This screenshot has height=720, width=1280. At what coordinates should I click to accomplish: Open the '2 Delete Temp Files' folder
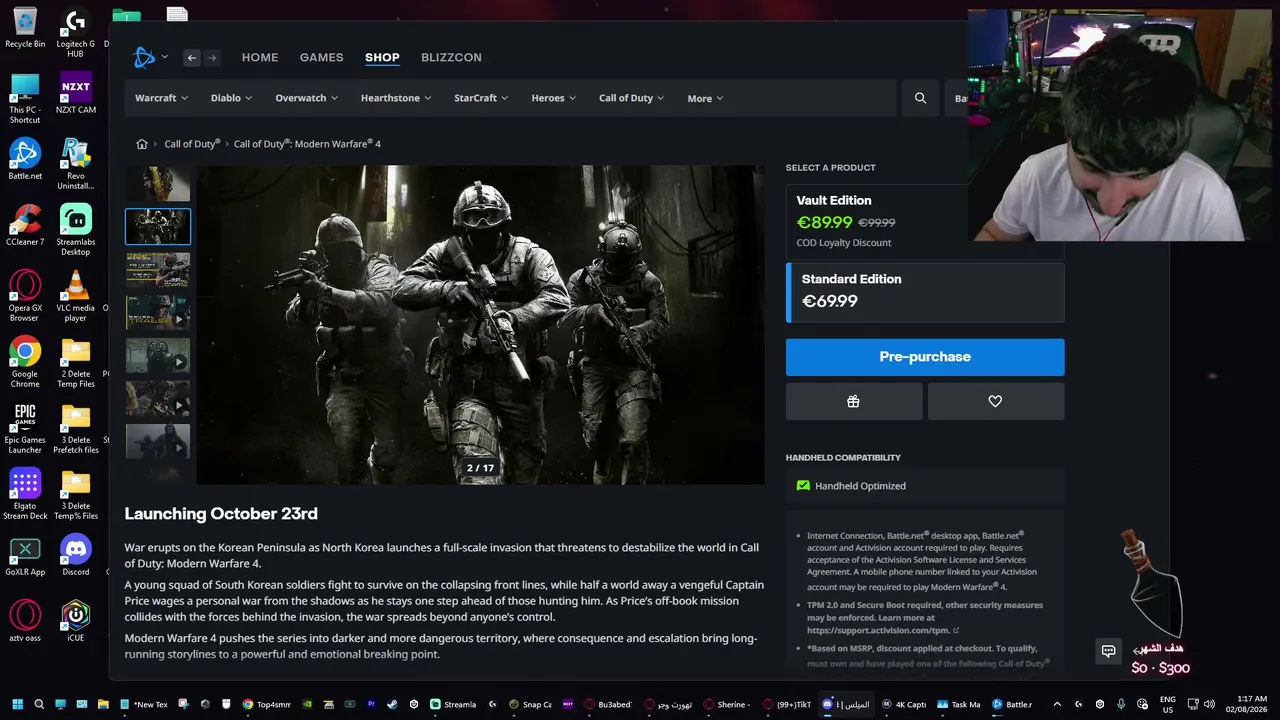75,362
